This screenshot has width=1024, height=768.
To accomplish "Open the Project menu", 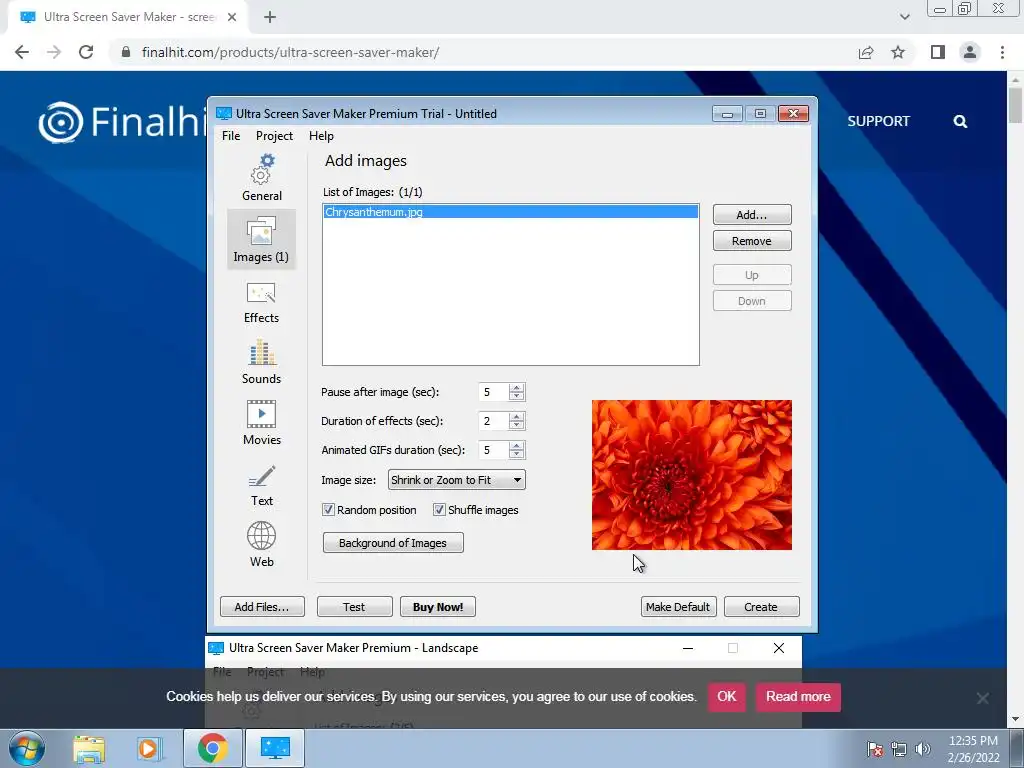I will tap(274, 136).
